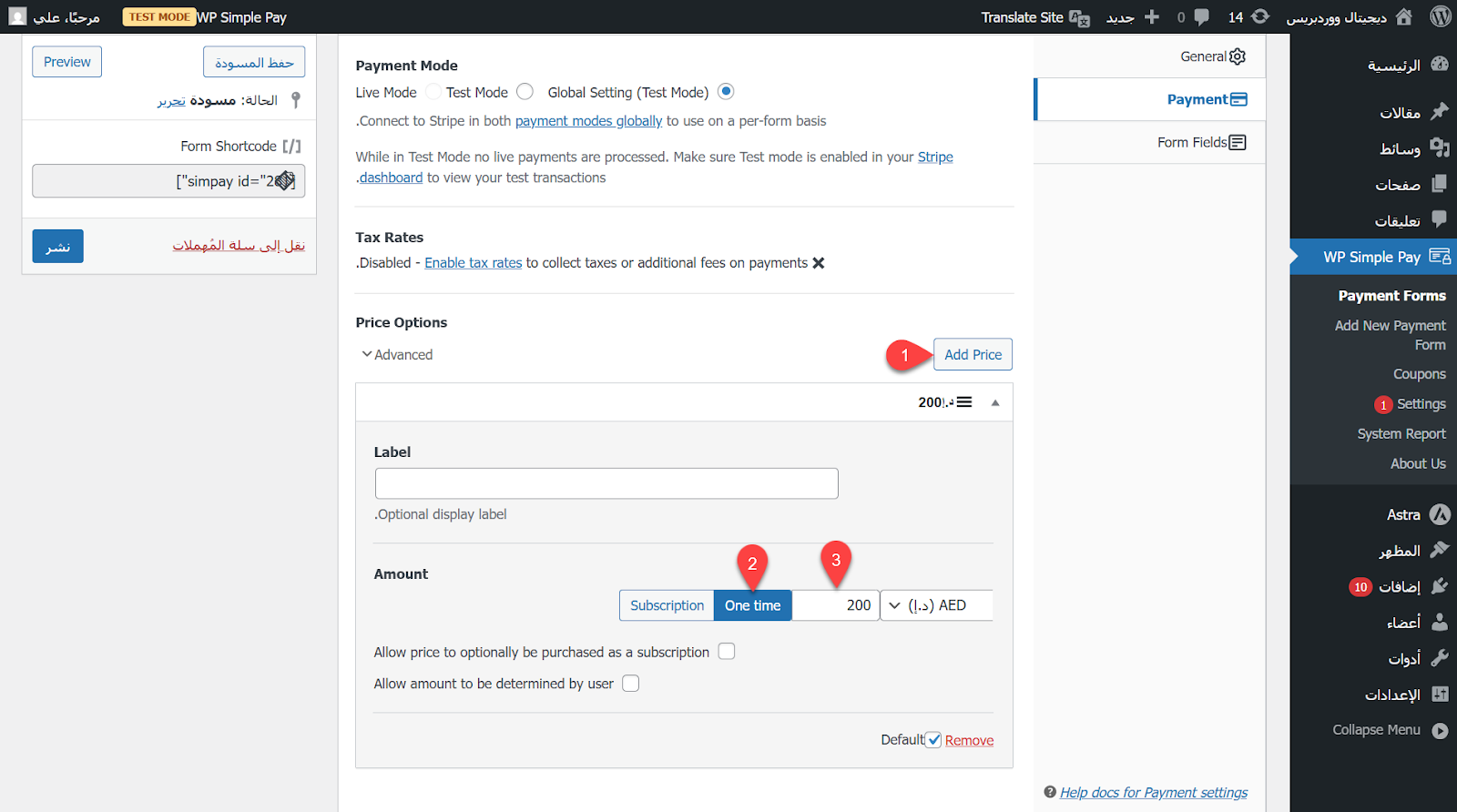
Task: Click the copy shortcode icon
Action: pyautogui.click(x=285, y=181)
